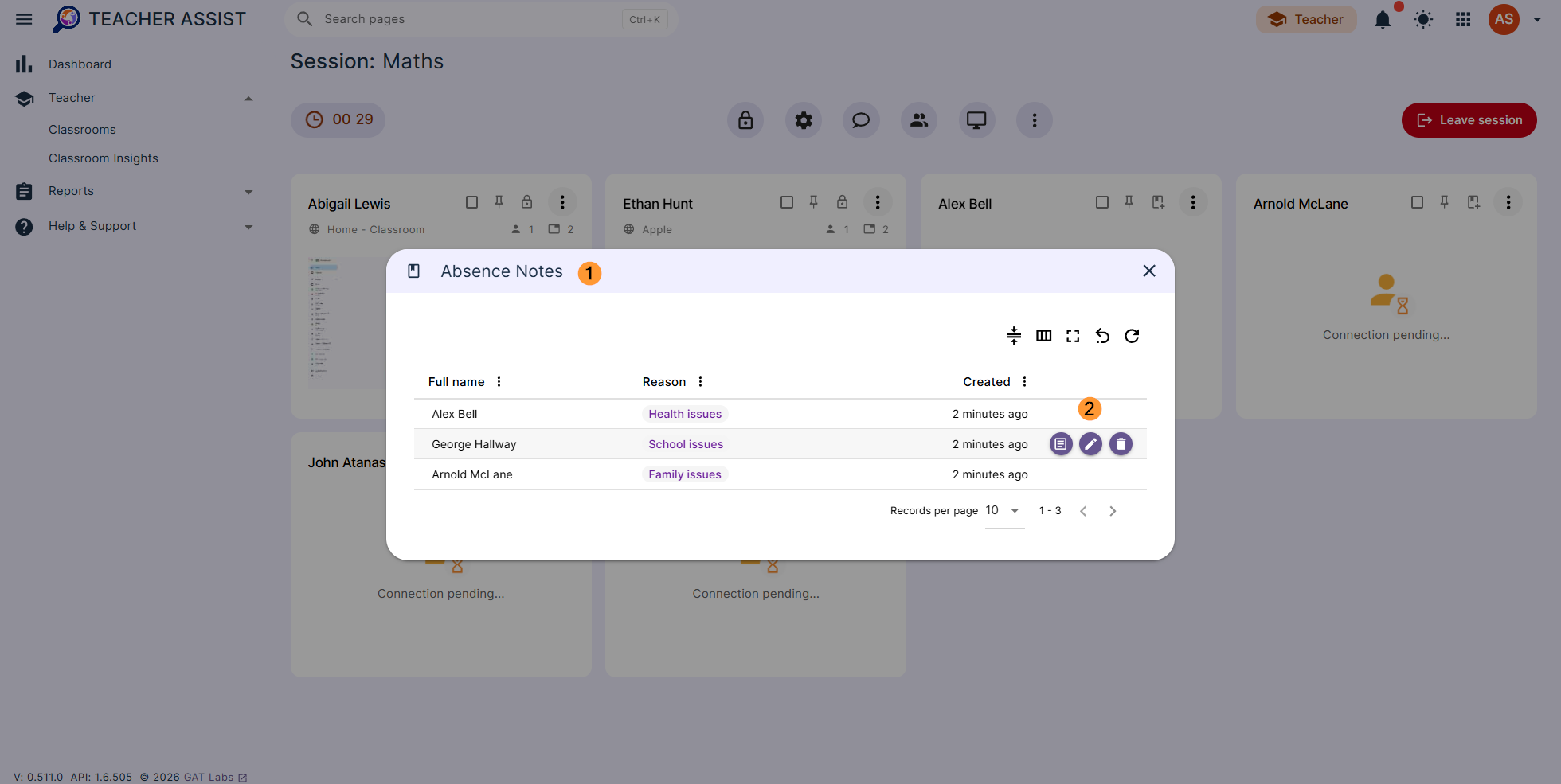Open the apps grid icon
Image resolution: width=1561 pixels, height=784 pixels.
point(1463,19)
